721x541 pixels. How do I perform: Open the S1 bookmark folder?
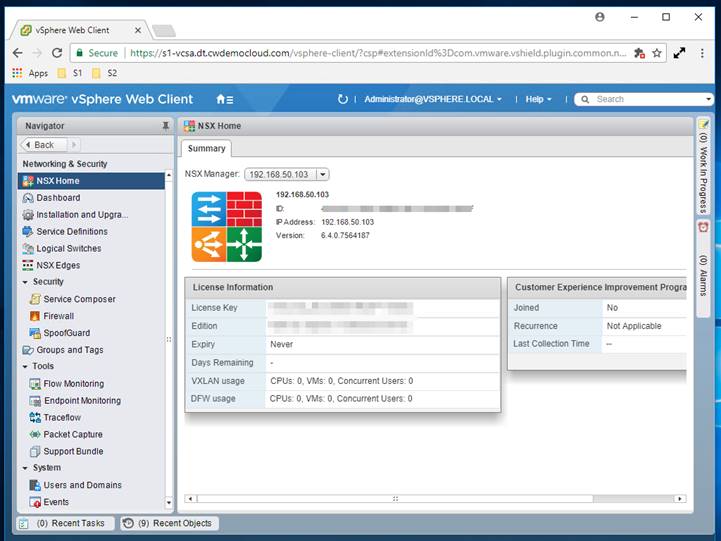(x=70, y=73)
